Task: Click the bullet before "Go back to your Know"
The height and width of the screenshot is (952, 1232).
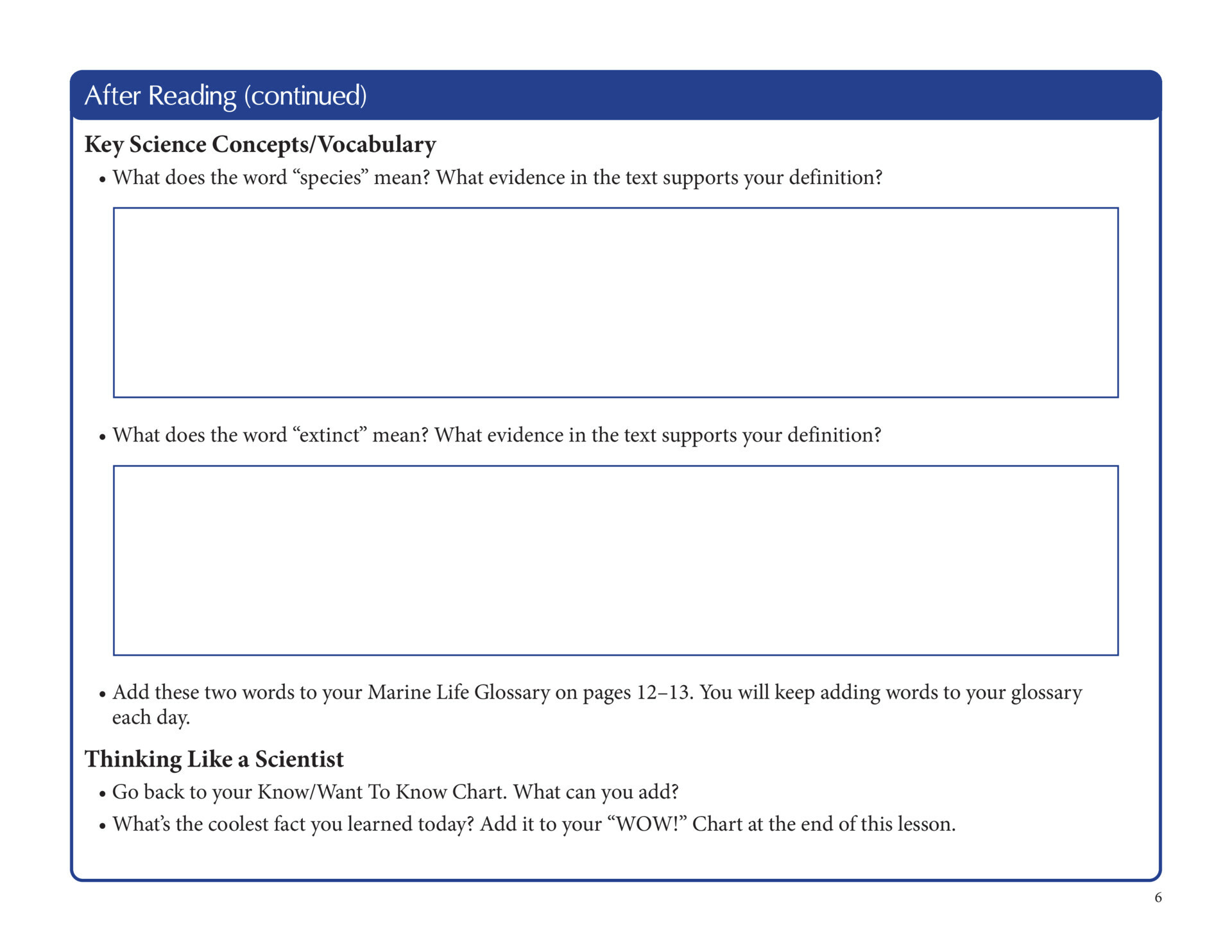Action: [102, 795]
